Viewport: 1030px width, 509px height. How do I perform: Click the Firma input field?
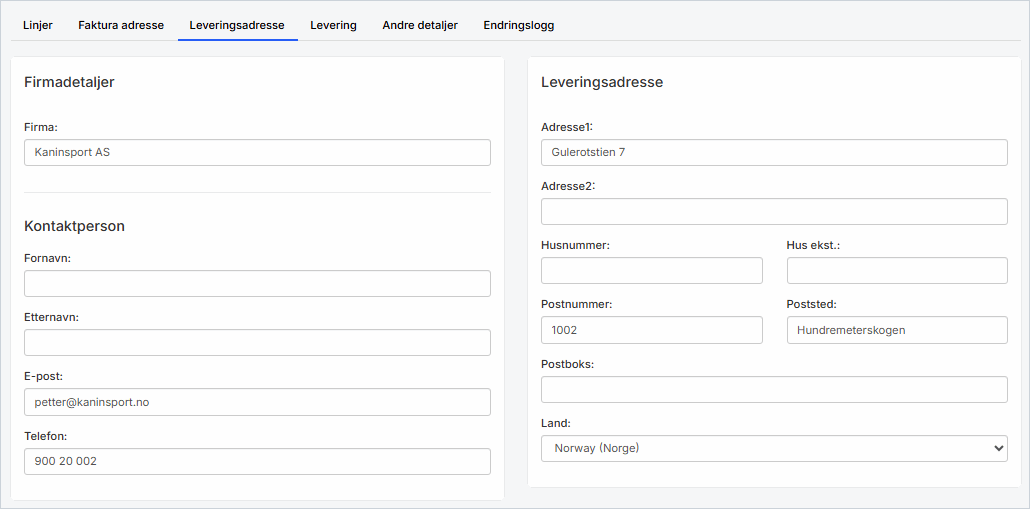(257, 152)
